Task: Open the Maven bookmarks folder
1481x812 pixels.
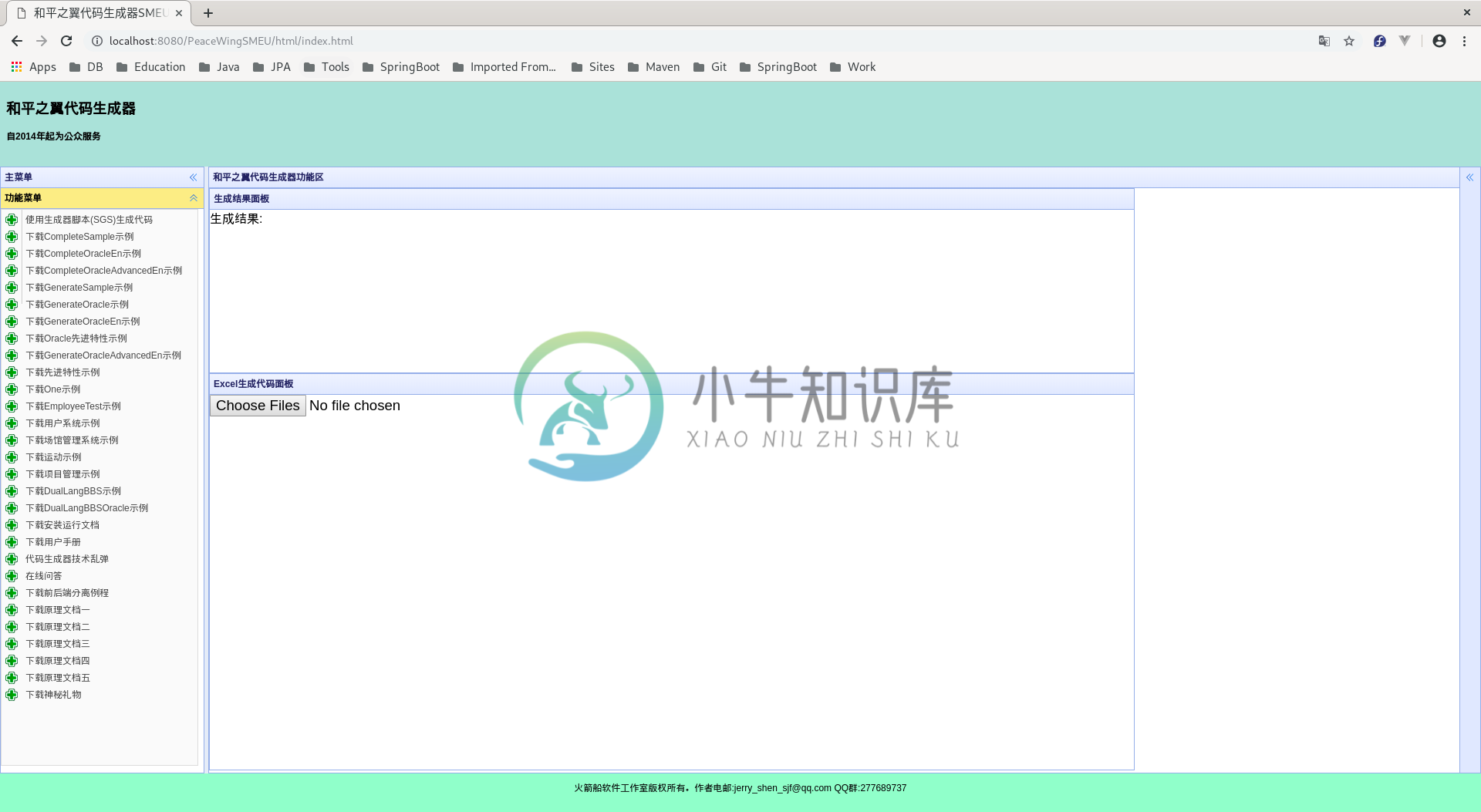Action: 654,67
